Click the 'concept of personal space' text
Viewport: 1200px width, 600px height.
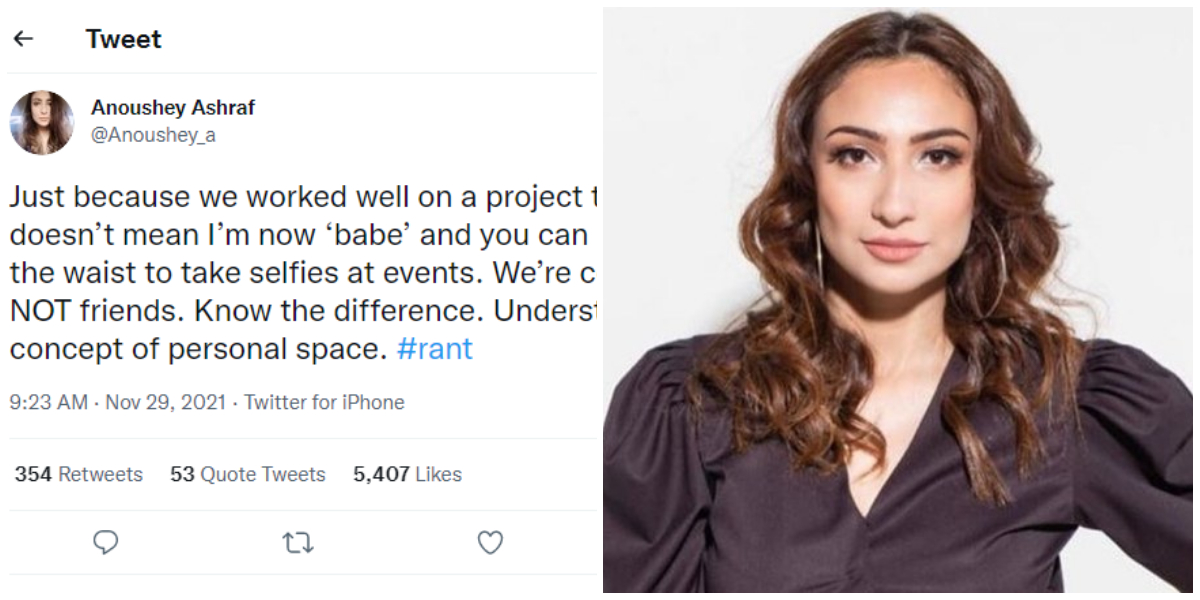pos(198,349)
